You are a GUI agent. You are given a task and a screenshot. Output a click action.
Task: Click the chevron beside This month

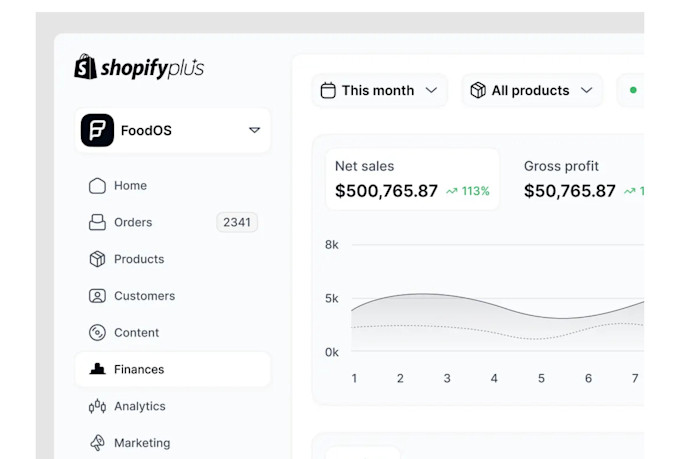point(431,90)
